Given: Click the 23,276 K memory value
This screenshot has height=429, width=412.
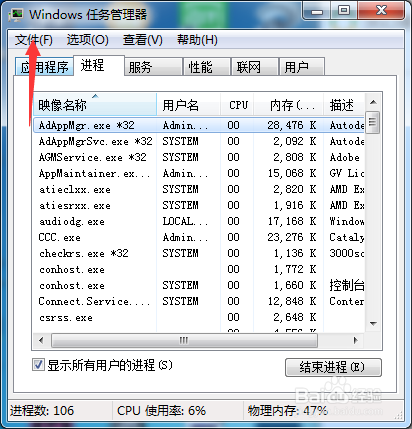Looking at the screenshot, I should tap(292, 237).
